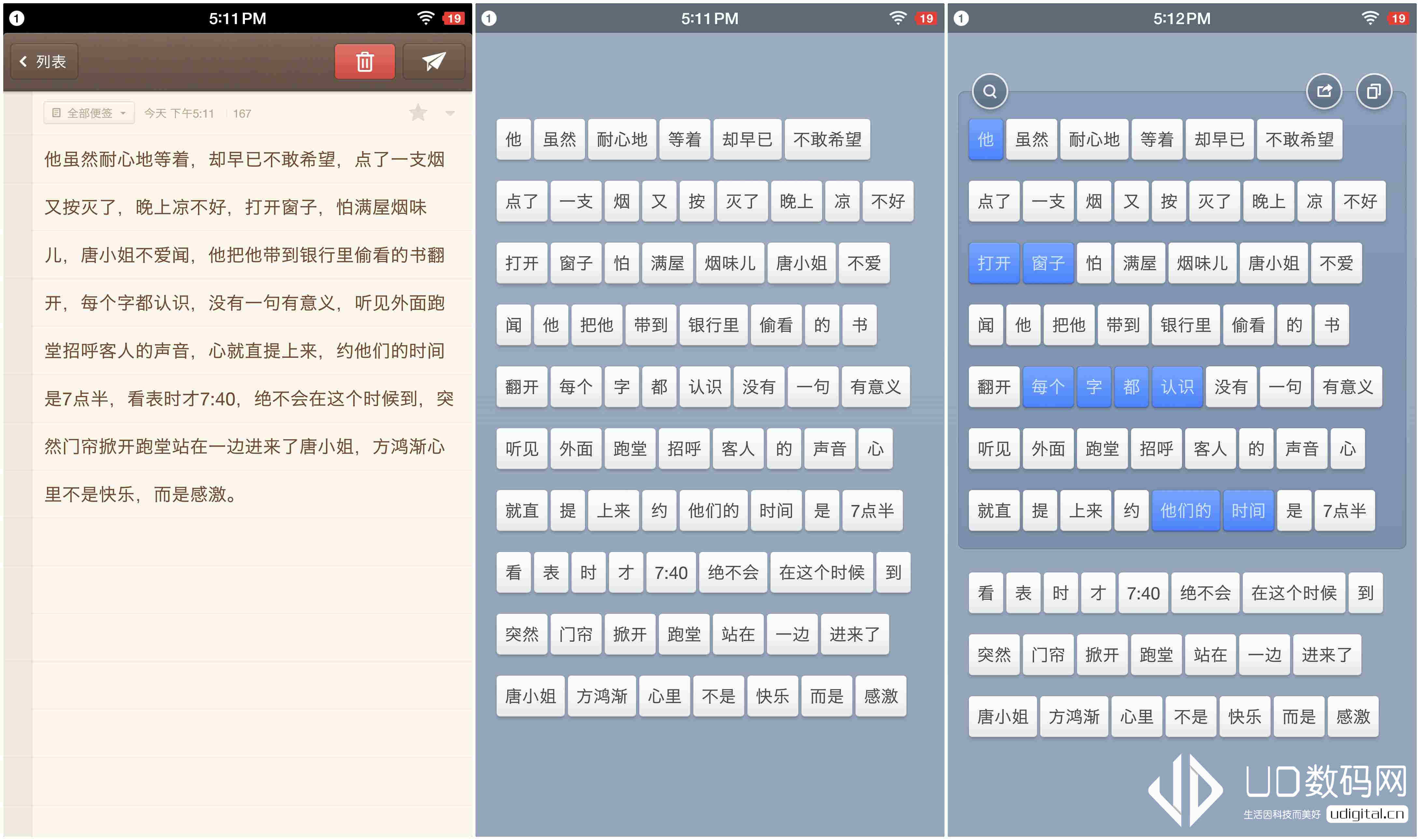Image resolution: width=1420 pixels, height=840 pixels.
Task: Select the 带到 chip in right panel
Action: click(1123, 325)
